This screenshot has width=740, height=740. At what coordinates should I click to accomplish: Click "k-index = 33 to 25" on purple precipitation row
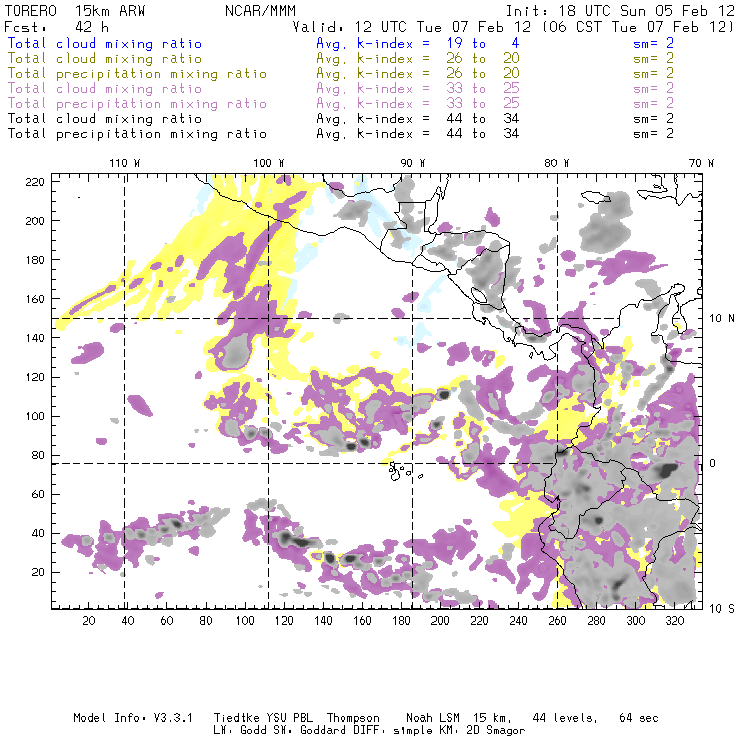click(438, 104)
